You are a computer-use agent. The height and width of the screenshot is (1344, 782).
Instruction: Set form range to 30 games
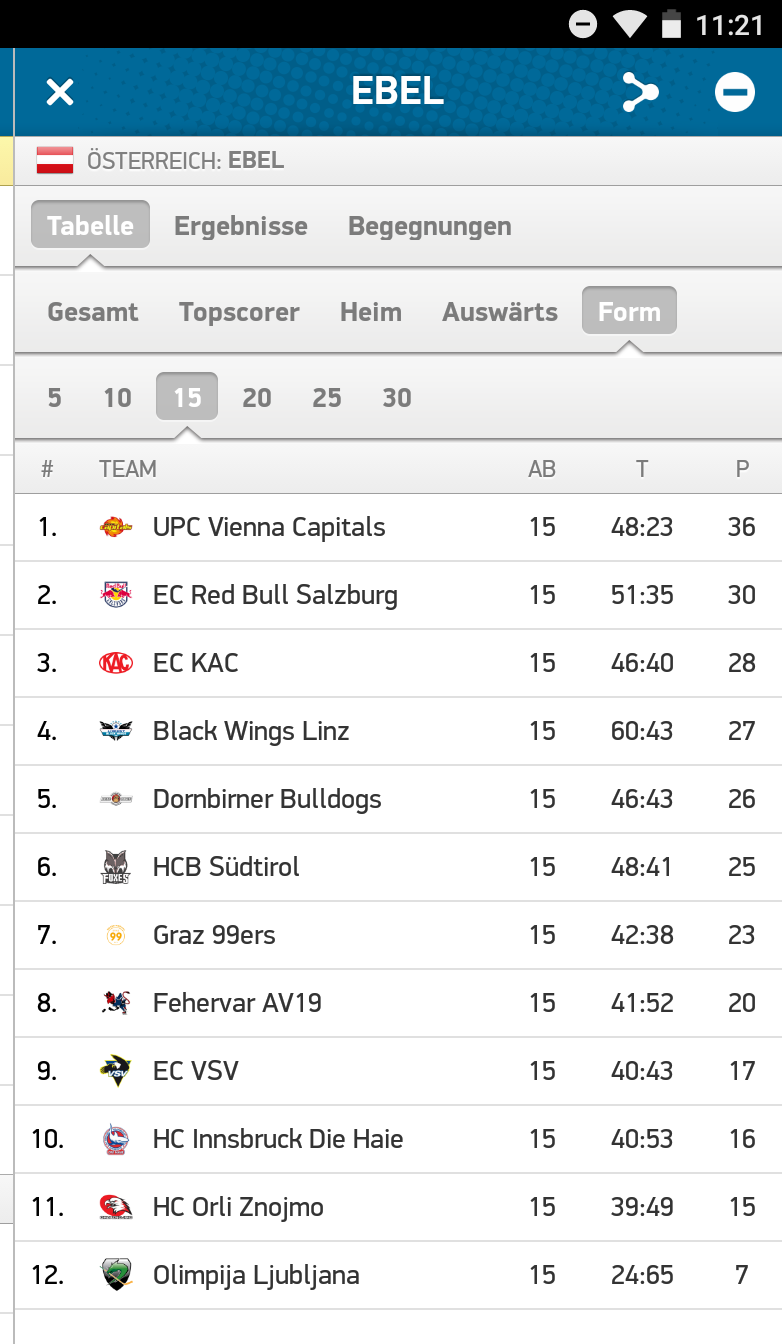coord(397,398)
